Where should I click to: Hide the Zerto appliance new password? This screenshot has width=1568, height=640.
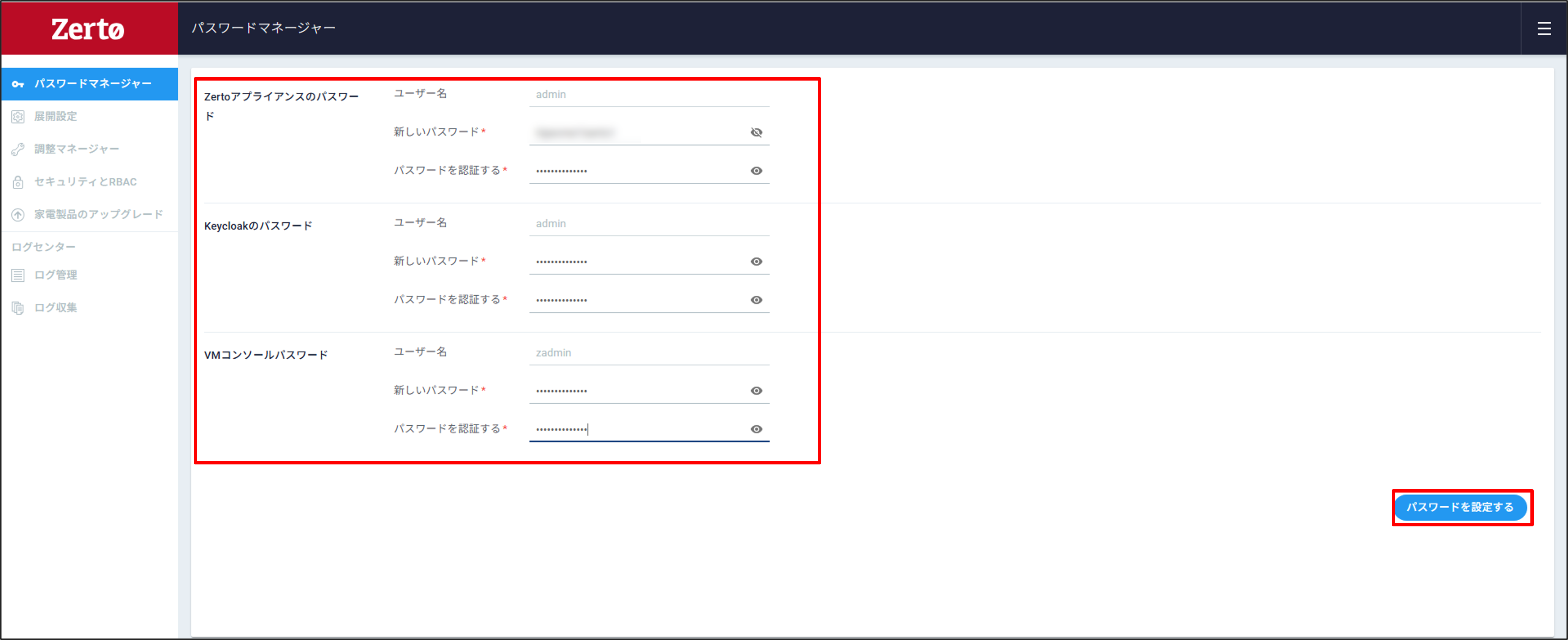click(756, 132)
